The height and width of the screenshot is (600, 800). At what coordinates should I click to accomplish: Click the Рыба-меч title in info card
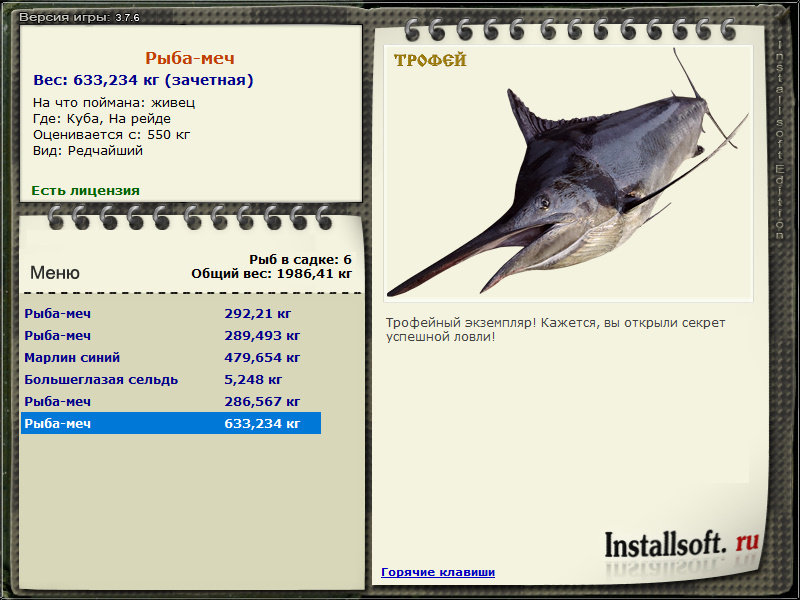(190, 58)
